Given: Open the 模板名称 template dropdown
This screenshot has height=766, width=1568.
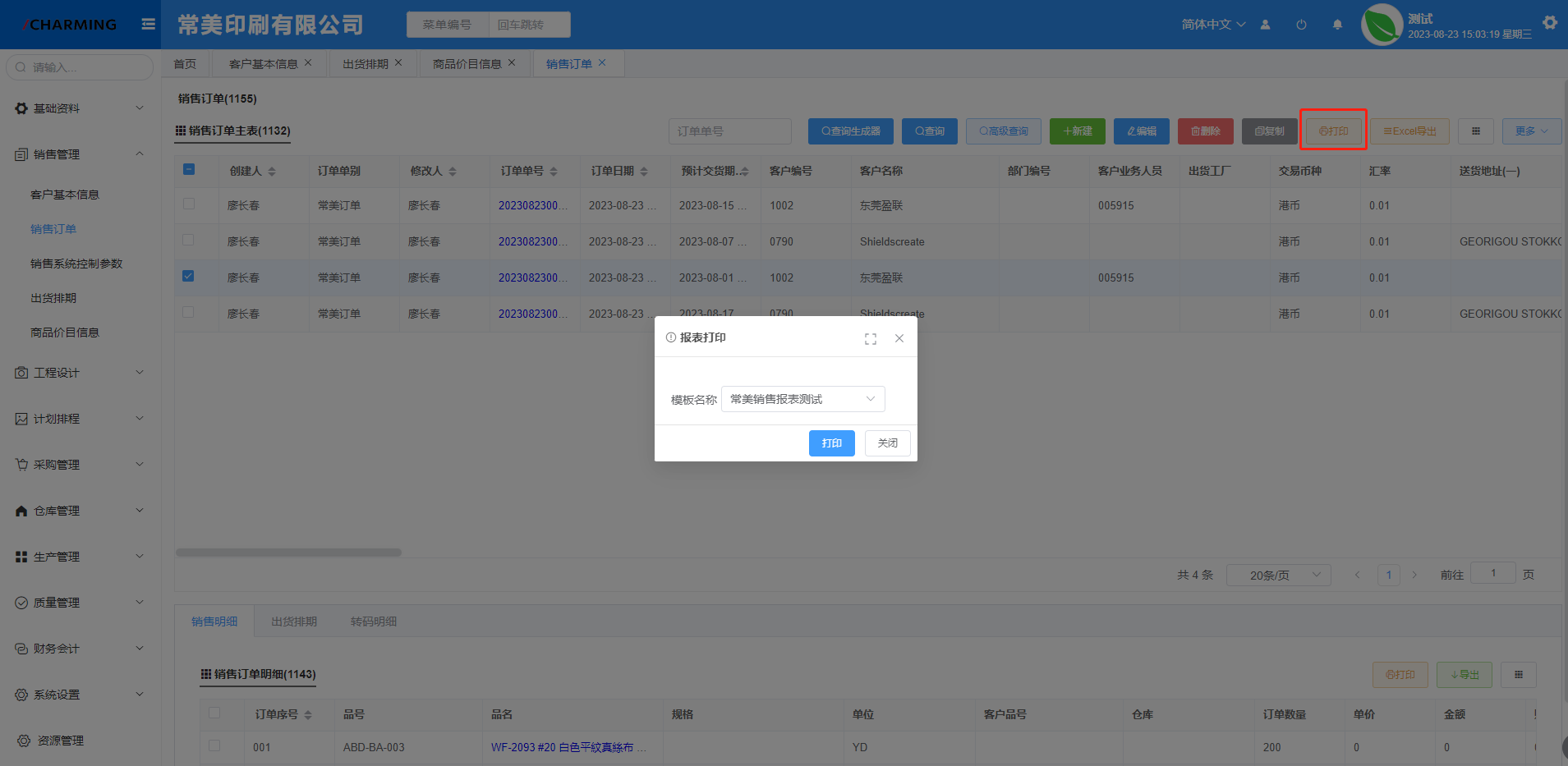Looking at the screenshot, I should (802, 399).
